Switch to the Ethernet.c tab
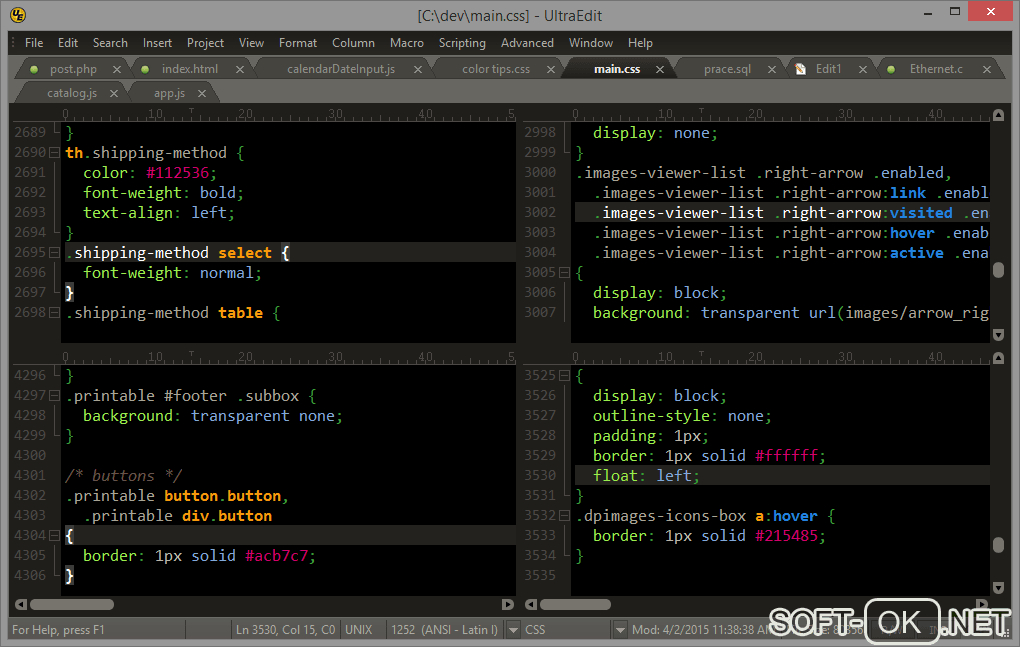The height and width of the screenshot is (647, 1020). (936, 69)
